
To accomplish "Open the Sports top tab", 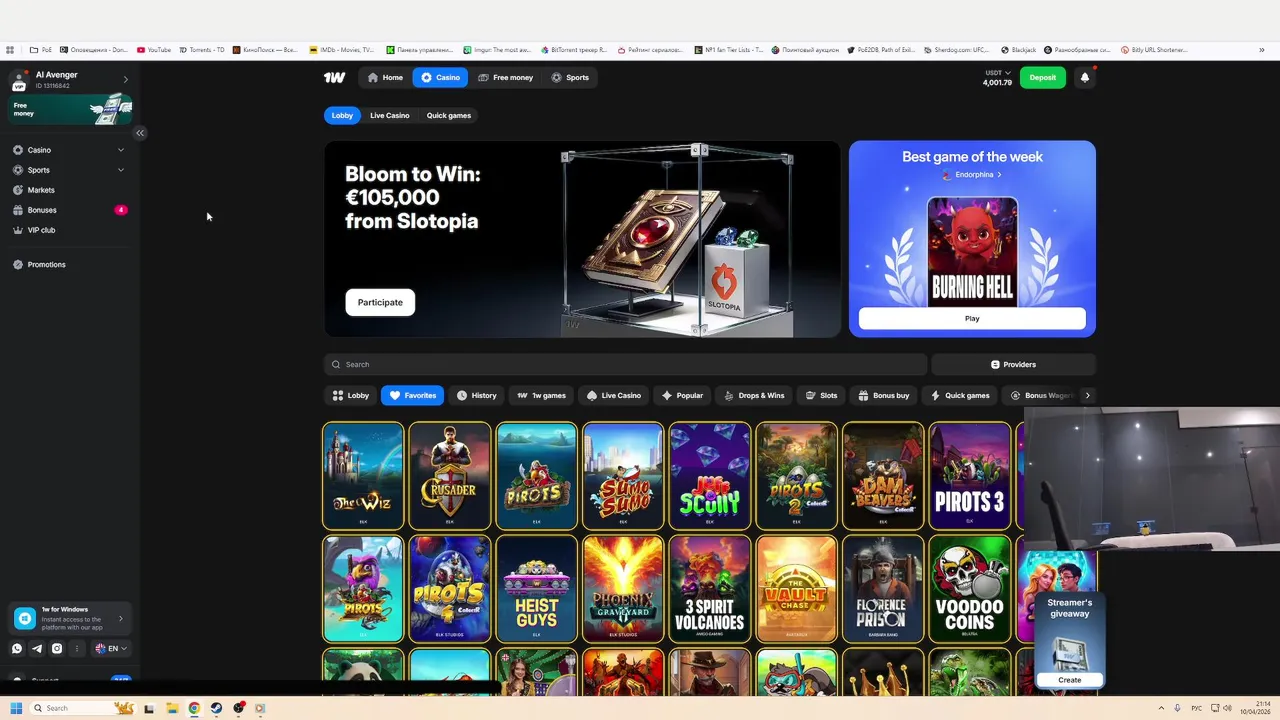I will (x=570, y=77).
